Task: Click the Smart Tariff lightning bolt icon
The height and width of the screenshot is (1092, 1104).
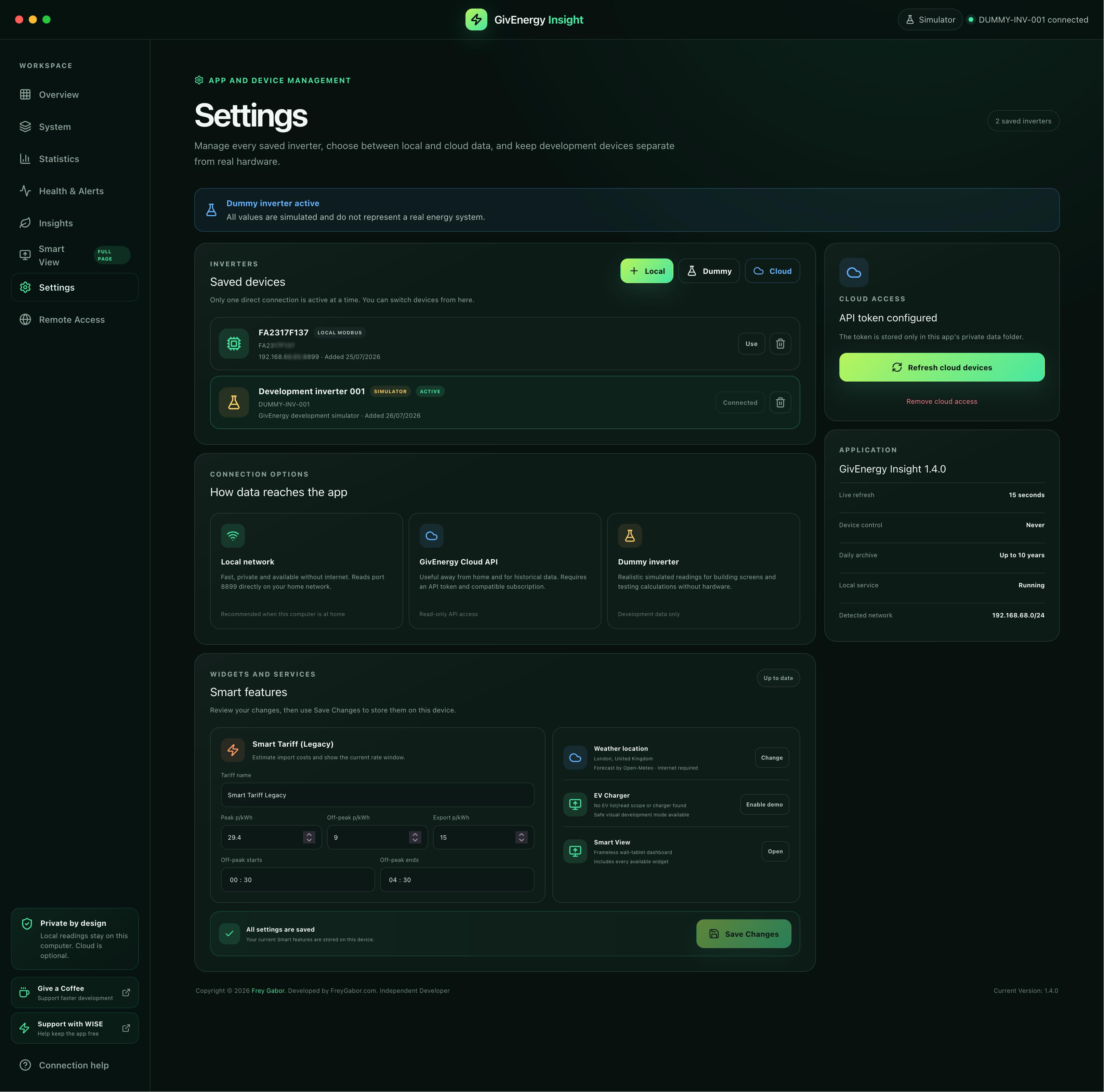Action: (x=233, y=750)
